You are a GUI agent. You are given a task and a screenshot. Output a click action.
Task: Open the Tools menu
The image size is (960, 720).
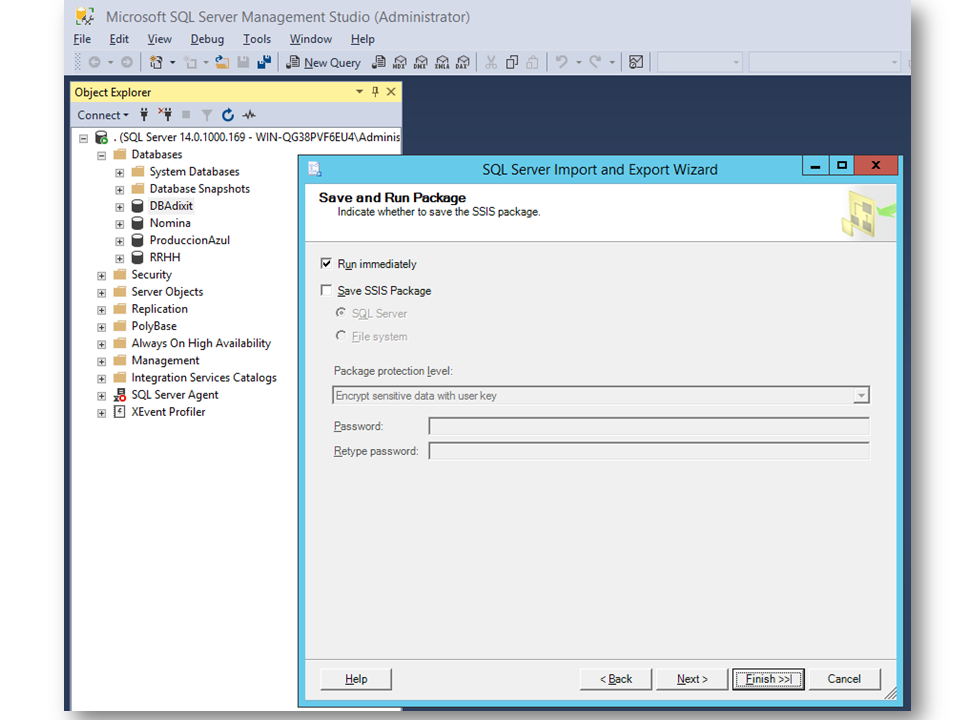click(x=257, y=39)
